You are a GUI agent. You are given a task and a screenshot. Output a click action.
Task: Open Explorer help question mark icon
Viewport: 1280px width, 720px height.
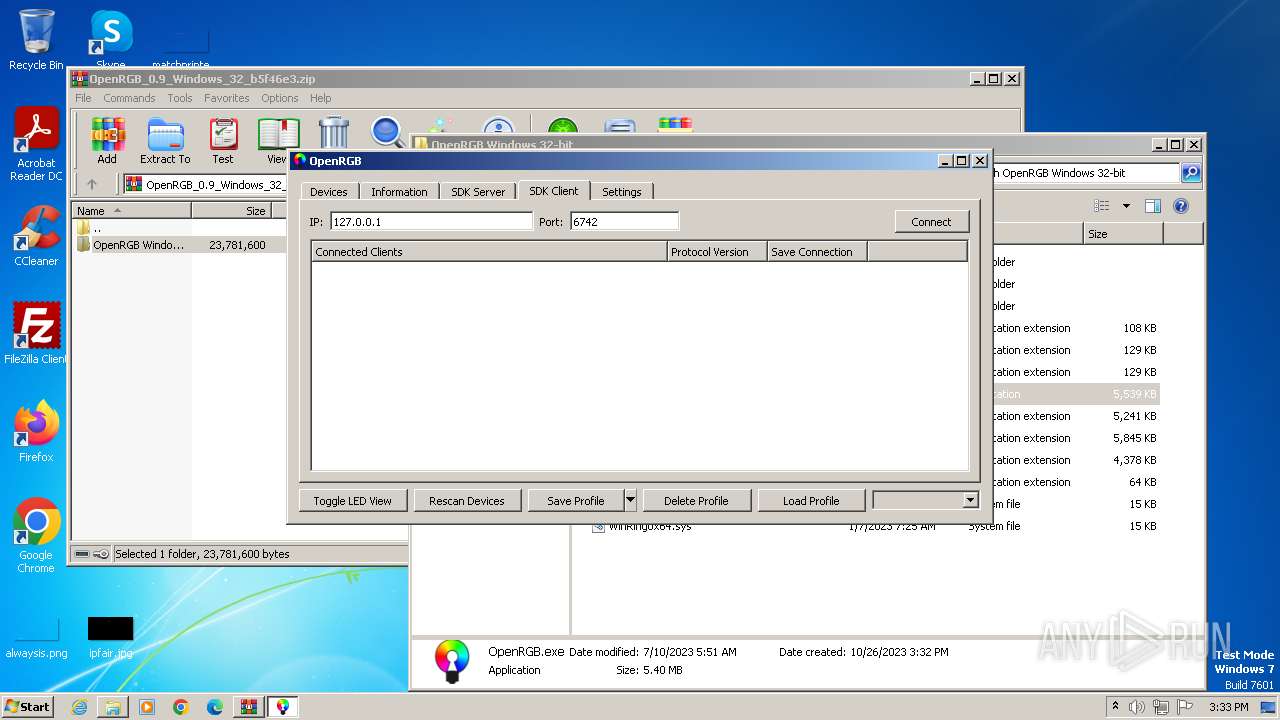tap(1181, 206)
